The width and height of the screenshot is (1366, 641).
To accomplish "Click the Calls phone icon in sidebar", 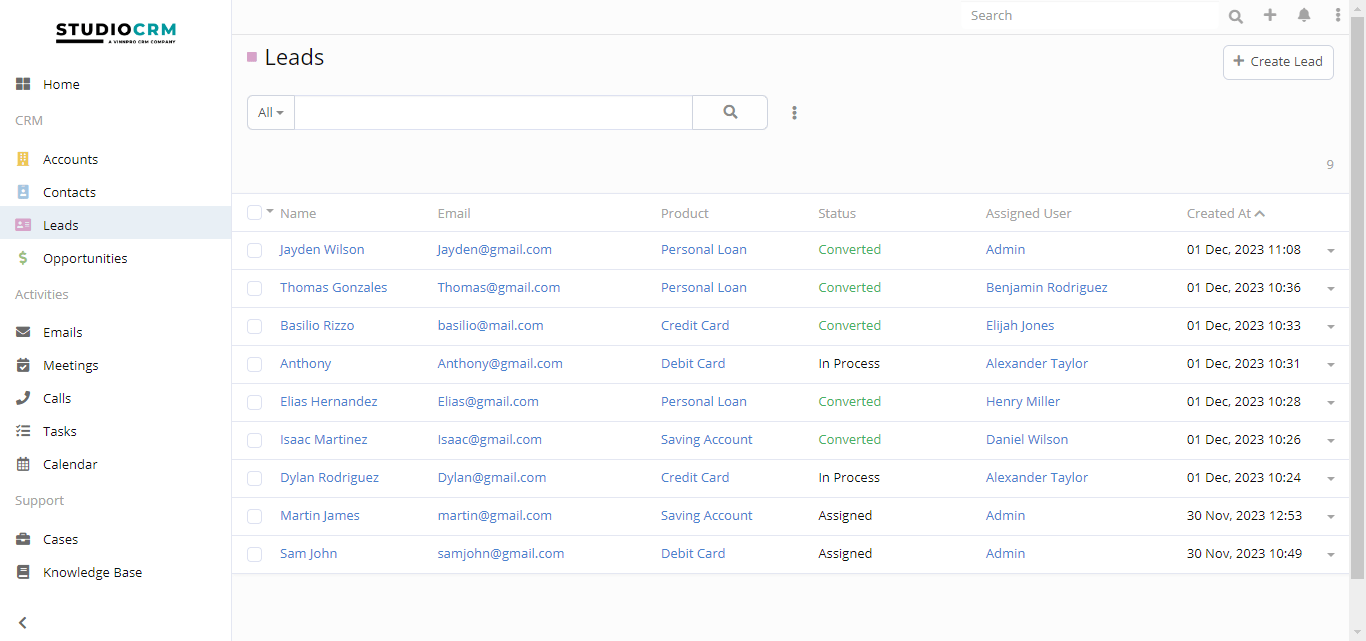I will pos(23,398).
